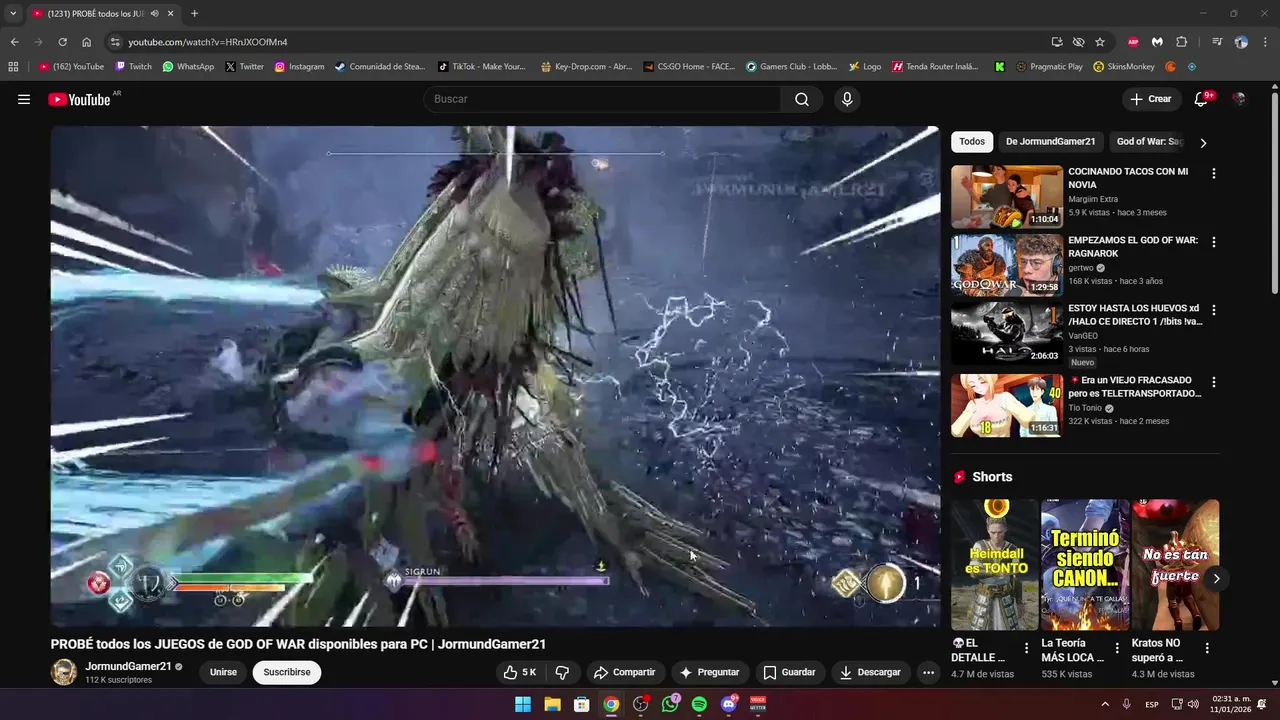Open options for ESTOY HASTA LOS HUEVOS video
This screenshot has height=720, width=1280.
[x=1214, y=310]
